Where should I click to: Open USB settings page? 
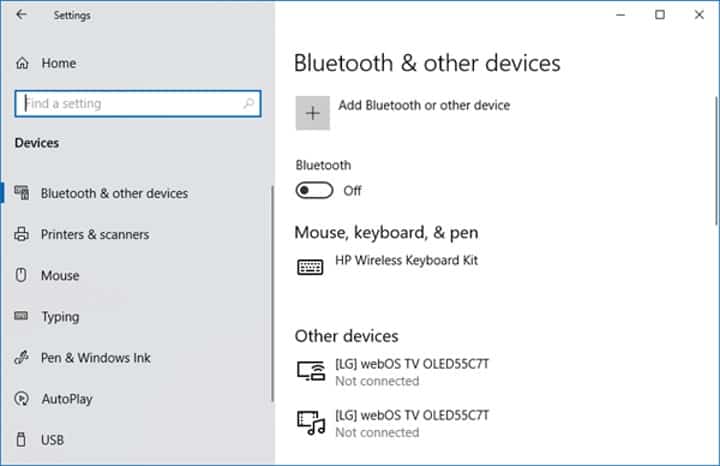52,440
